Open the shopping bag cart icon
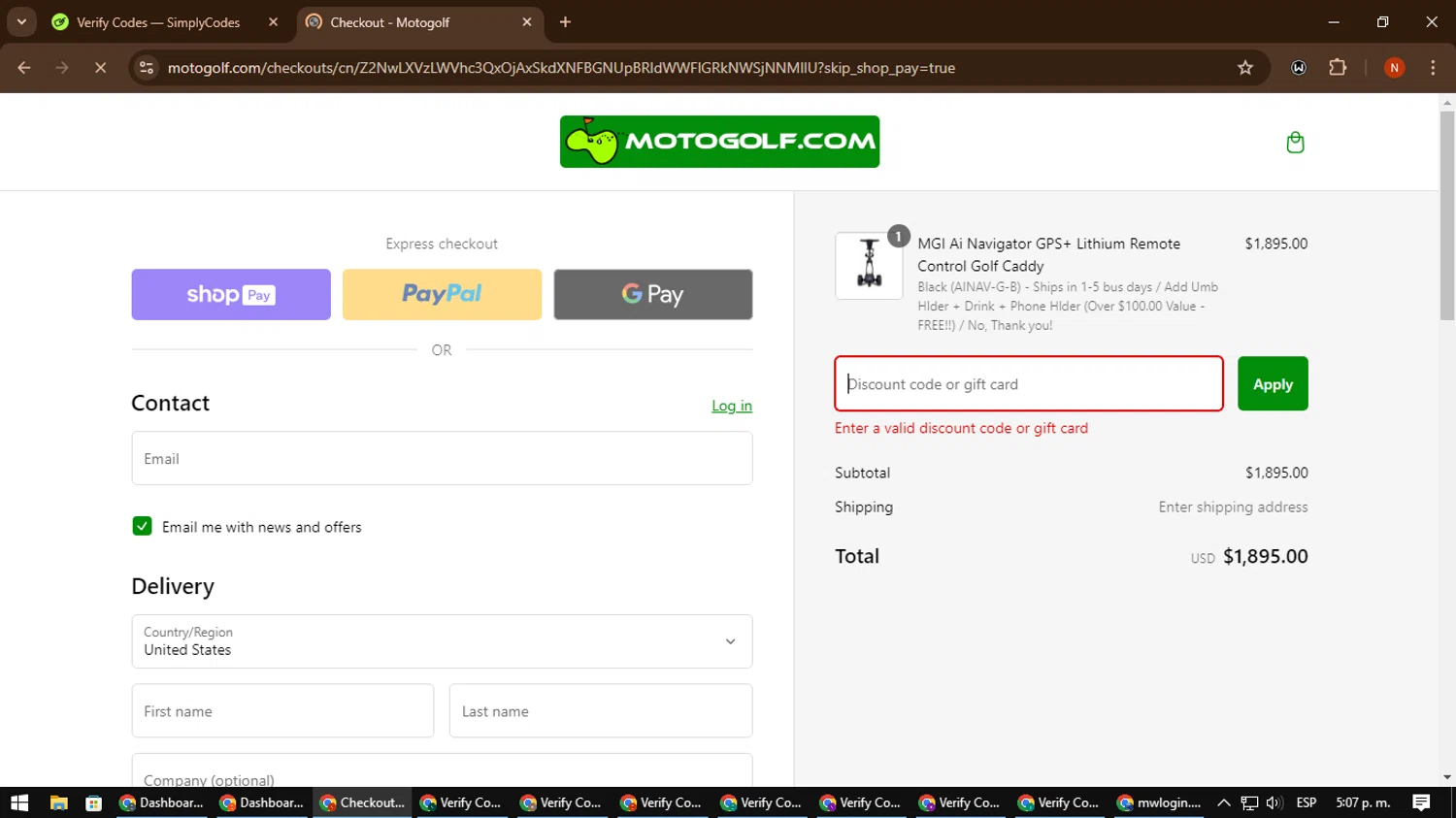This screenshot has height=818, width=1456. [1295, 143]
